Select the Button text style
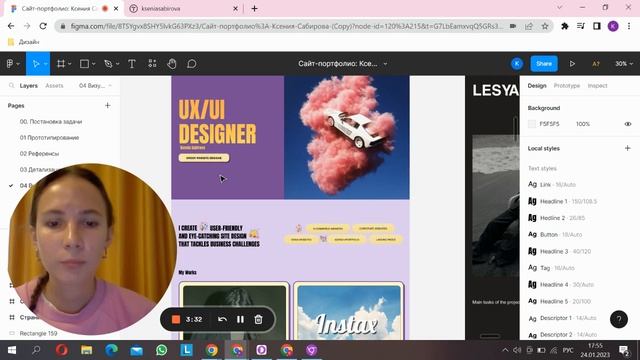 coord(555,235)
